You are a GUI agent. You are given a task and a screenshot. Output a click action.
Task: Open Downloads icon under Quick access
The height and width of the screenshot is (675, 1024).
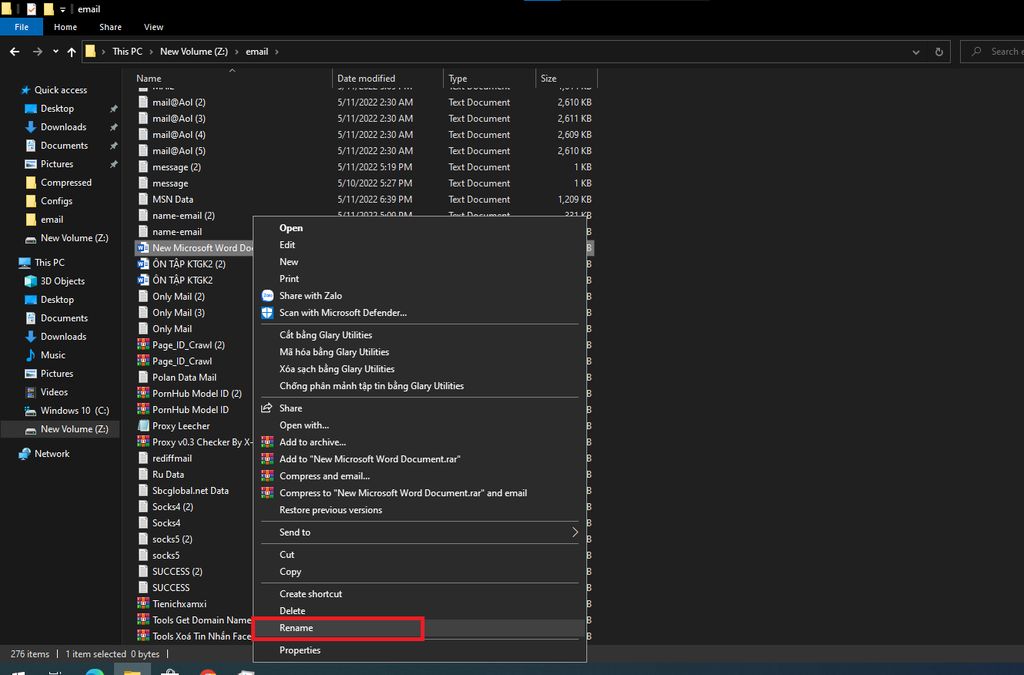[x=30, y=127]
